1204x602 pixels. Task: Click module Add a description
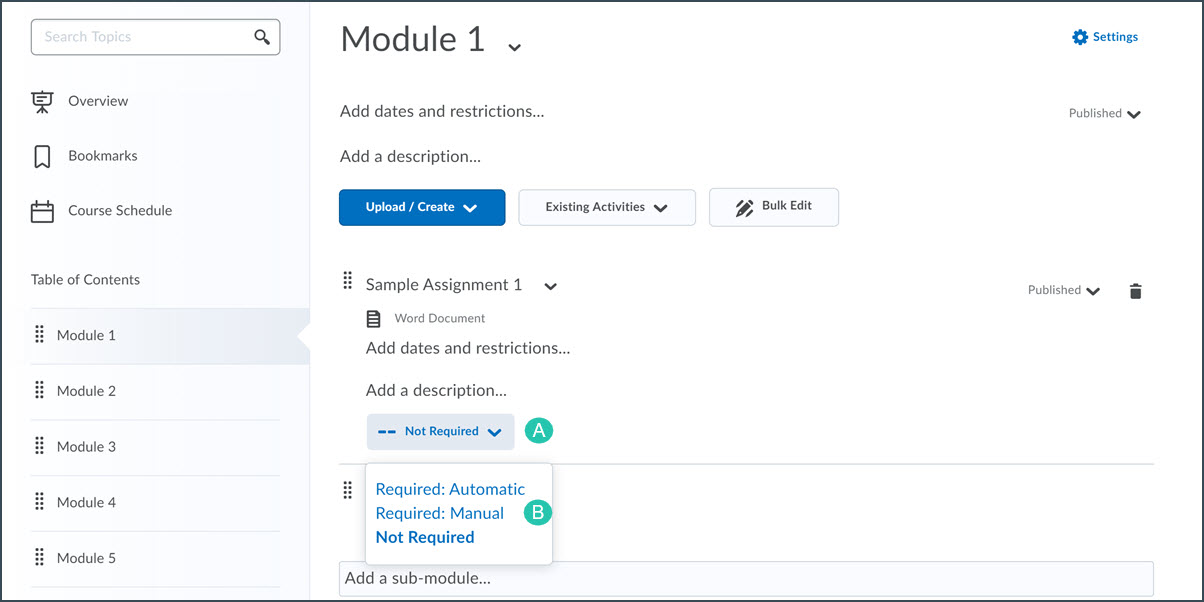coord(410,157)
